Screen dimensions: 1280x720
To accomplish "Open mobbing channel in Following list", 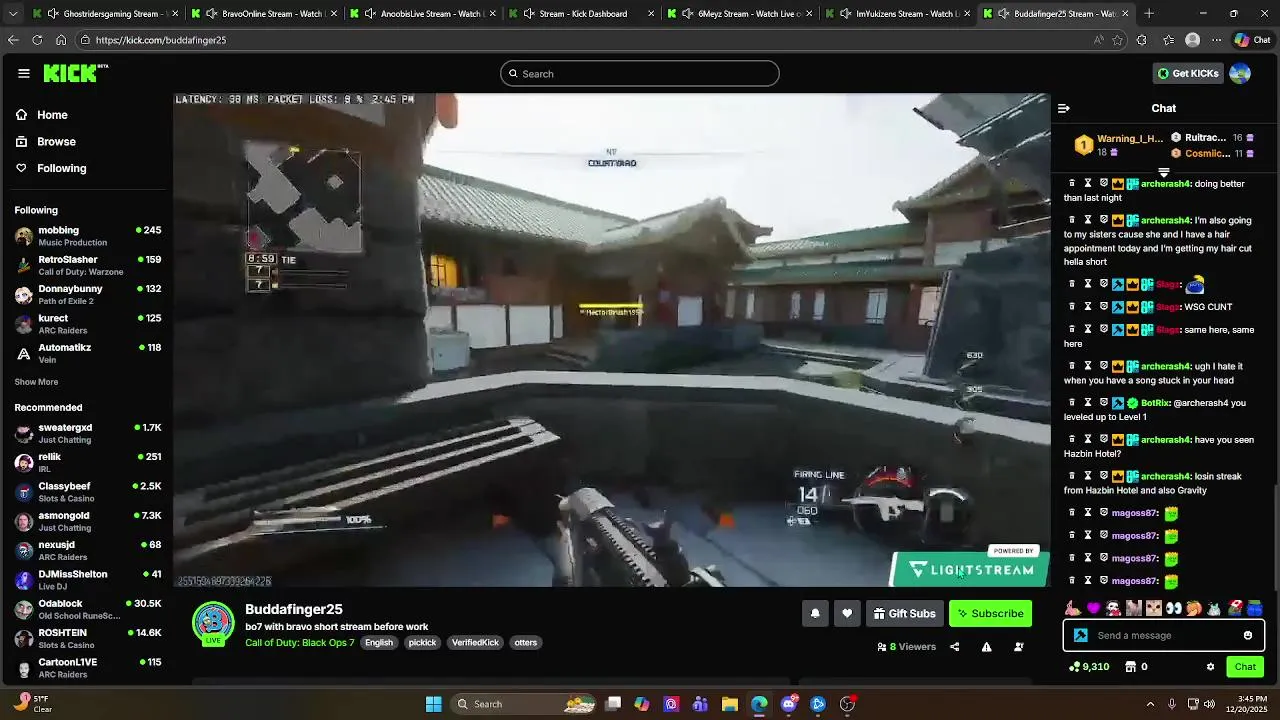I will coord(88,236).
